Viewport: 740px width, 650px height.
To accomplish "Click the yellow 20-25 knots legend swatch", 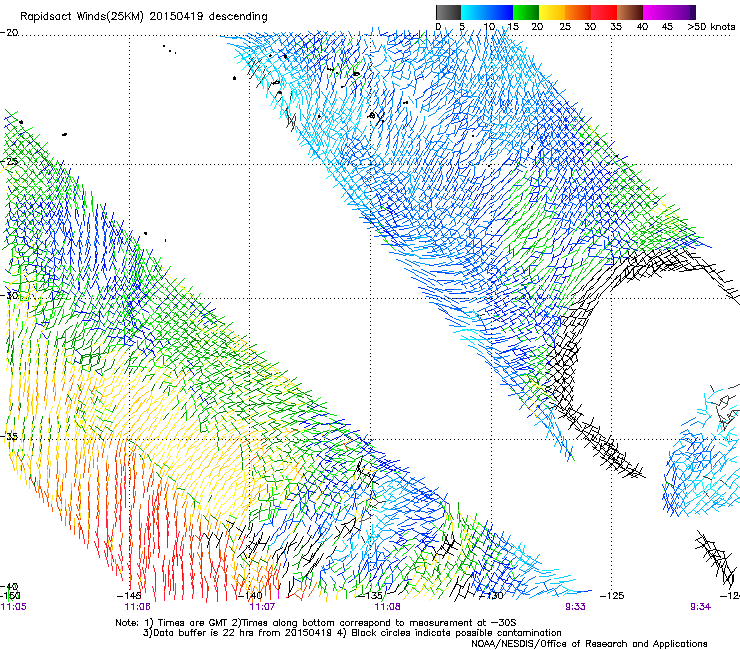I will (x=552, y=12).
